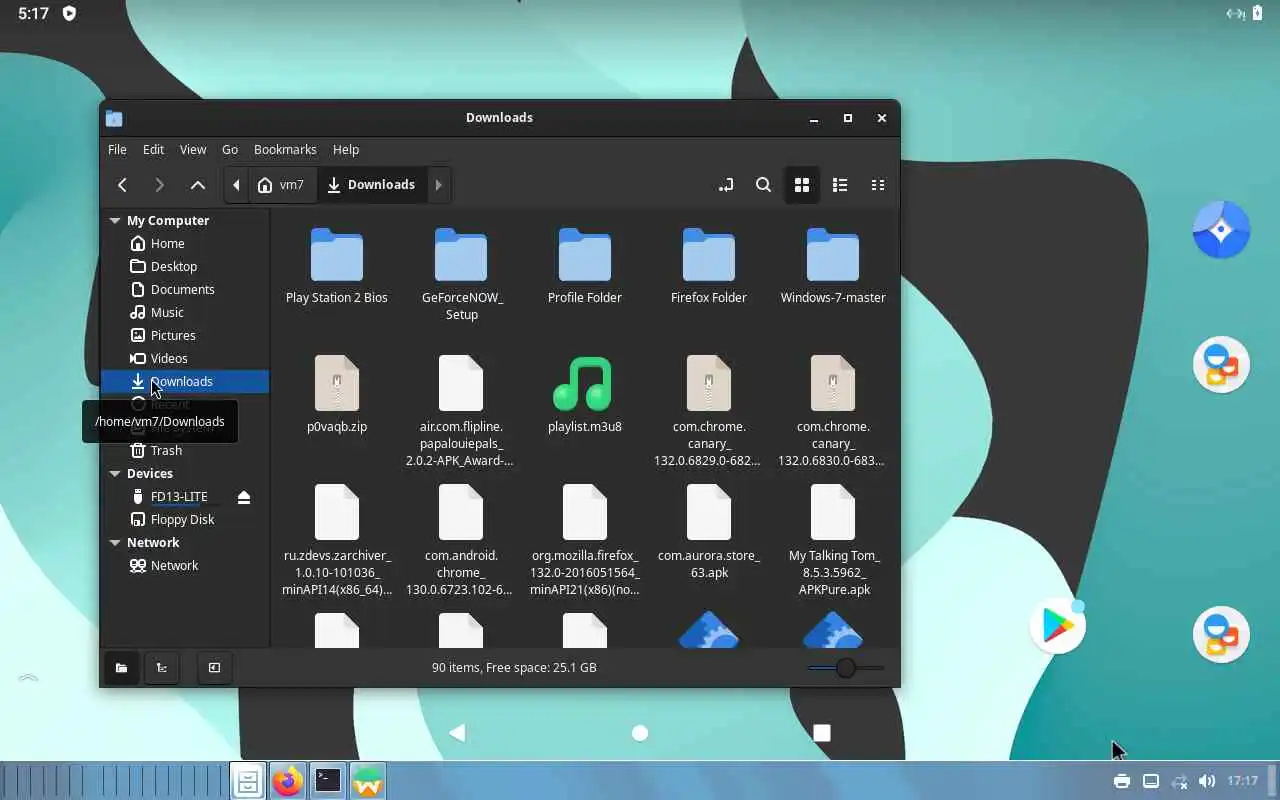Switch to icon grid view
The height and width of the screenshot is (800, 1280).
point(801,185)
